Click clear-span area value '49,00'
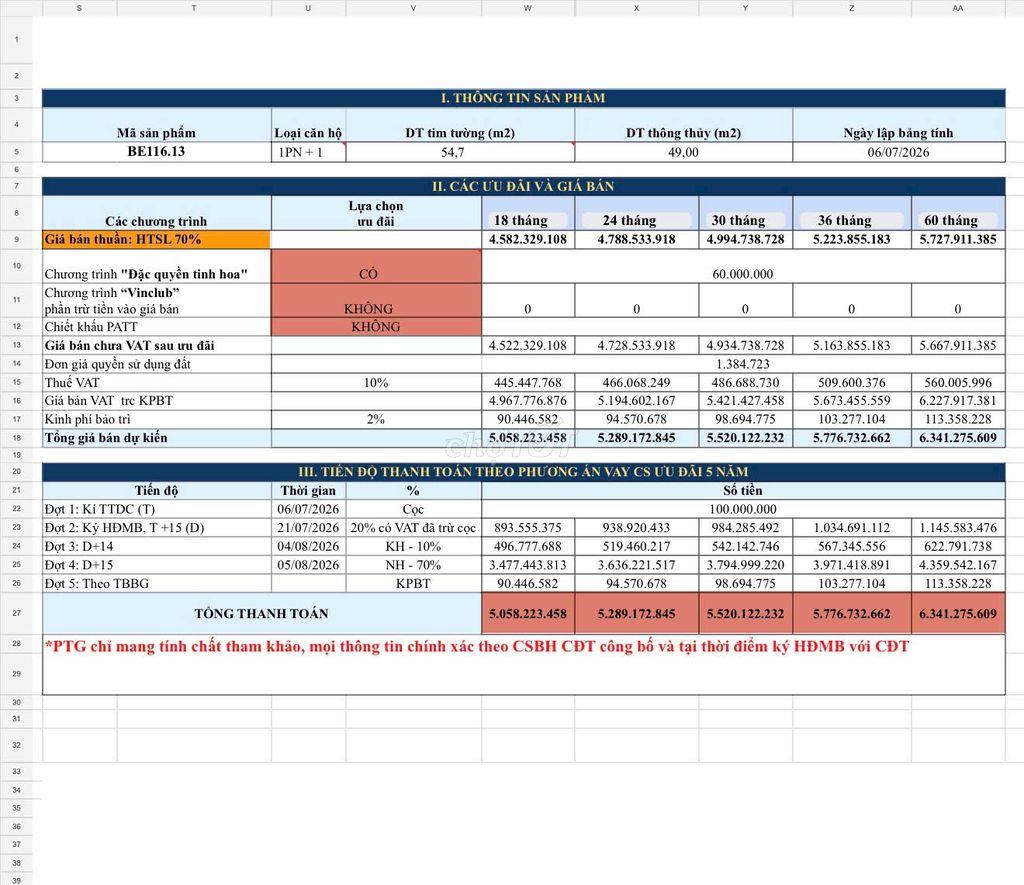The height and width of the screenshot is (885, 1024). point(683,152)
